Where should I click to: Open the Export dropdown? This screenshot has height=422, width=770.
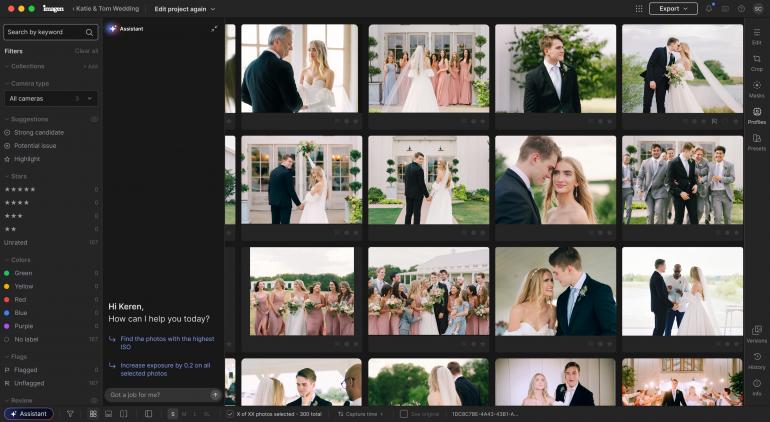(673, 9)
